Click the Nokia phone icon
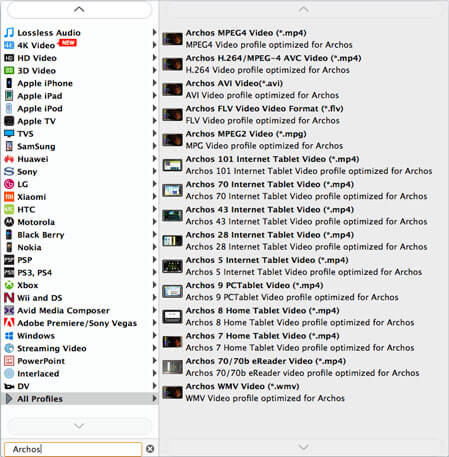Viewport: 449px width, 457px height. pyautogui.click(x=9, y=247)
